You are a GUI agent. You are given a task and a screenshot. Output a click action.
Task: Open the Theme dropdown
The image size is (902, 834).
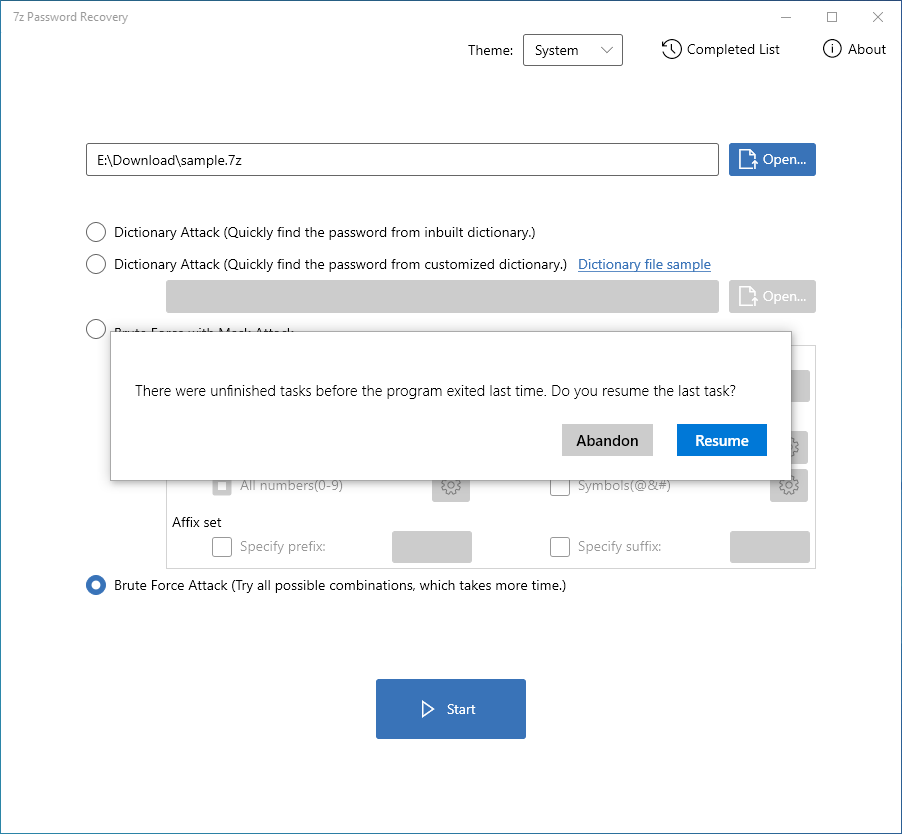(x=572, y=50)
